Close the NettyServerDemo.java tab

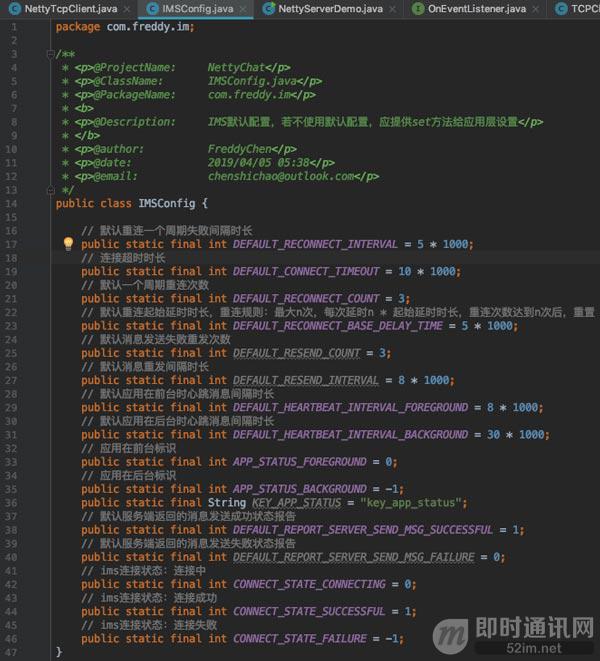(x=392, y=9)
